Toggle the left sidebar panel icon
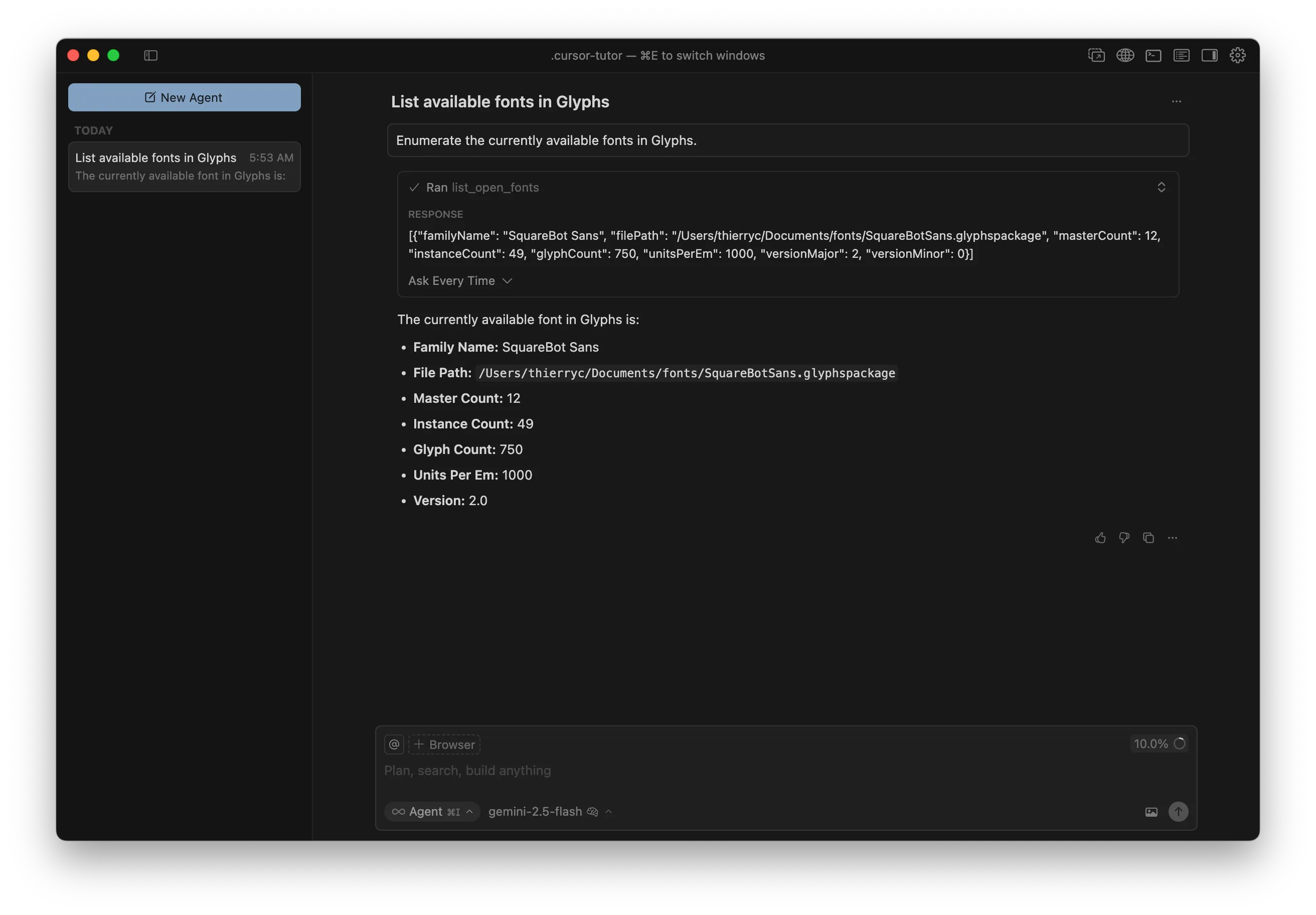1316x915 pixels. tap(151, 56)
